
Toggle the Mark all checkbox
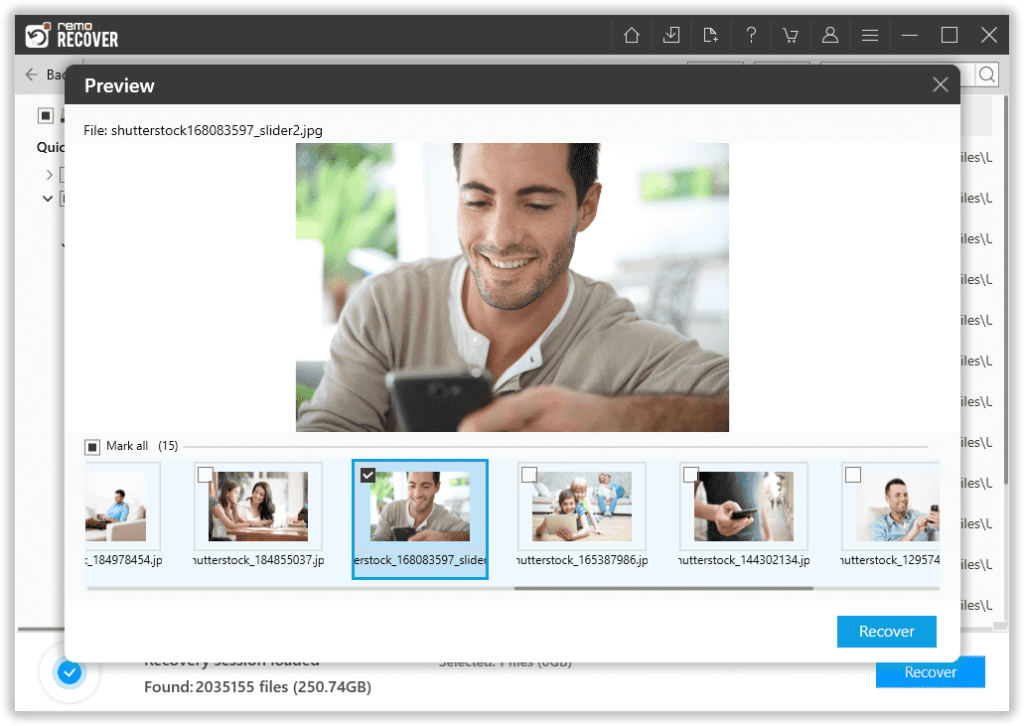(x=92, y=446)
